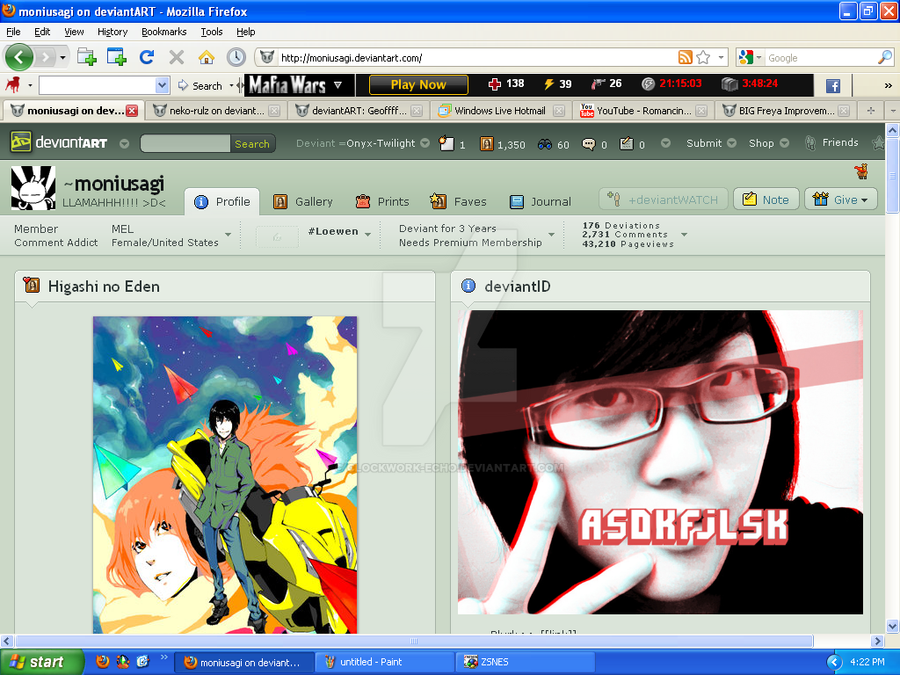Click the vertical scrollbar down arrow

(892, 626)
